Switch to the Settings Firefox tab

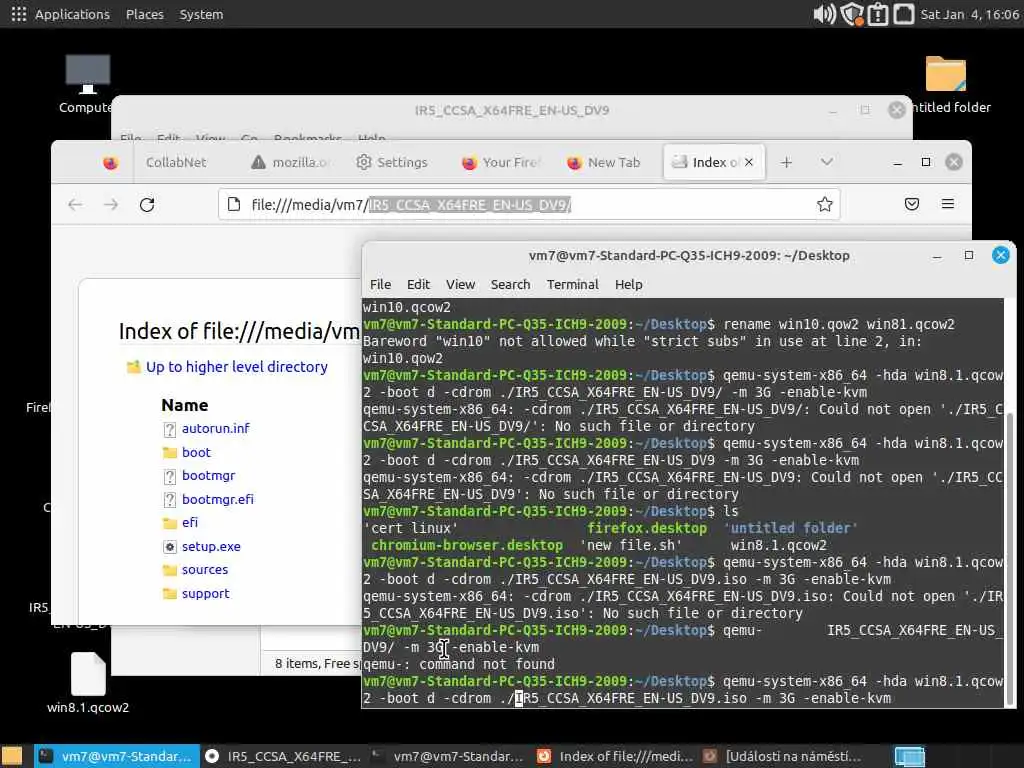392,162
